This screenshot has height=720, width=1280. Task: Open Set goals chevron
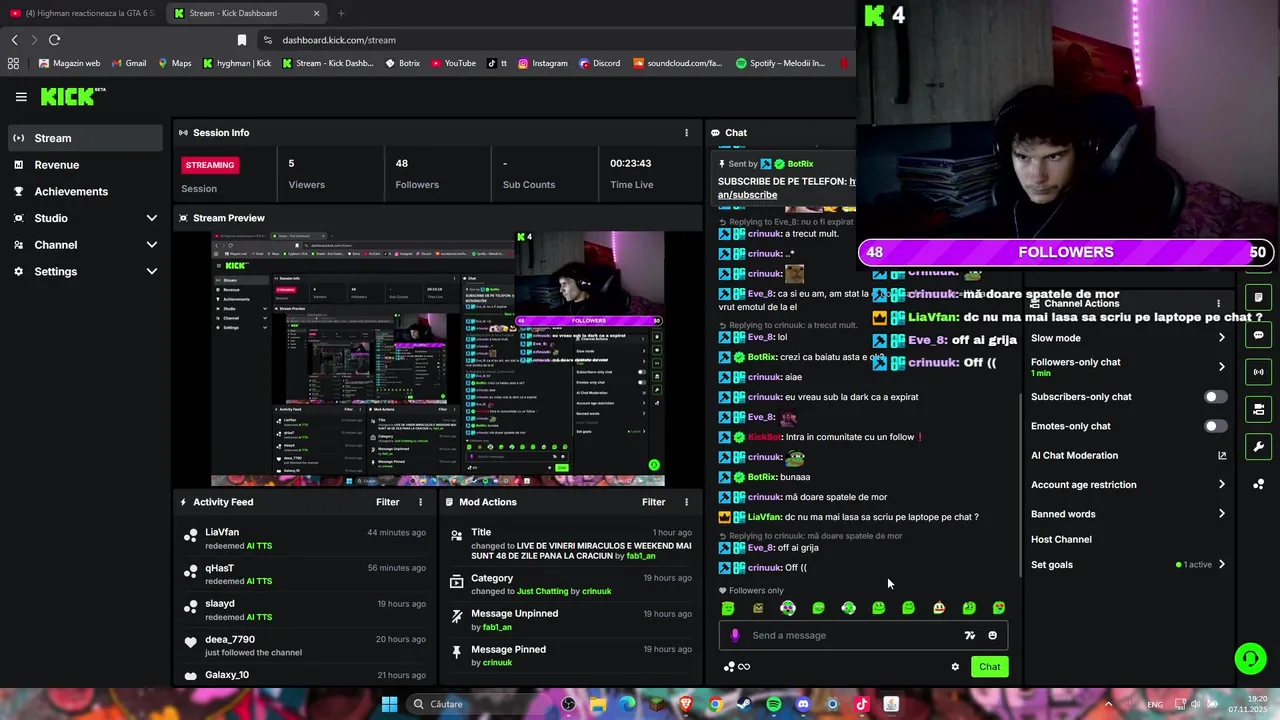coord(1221,565)
